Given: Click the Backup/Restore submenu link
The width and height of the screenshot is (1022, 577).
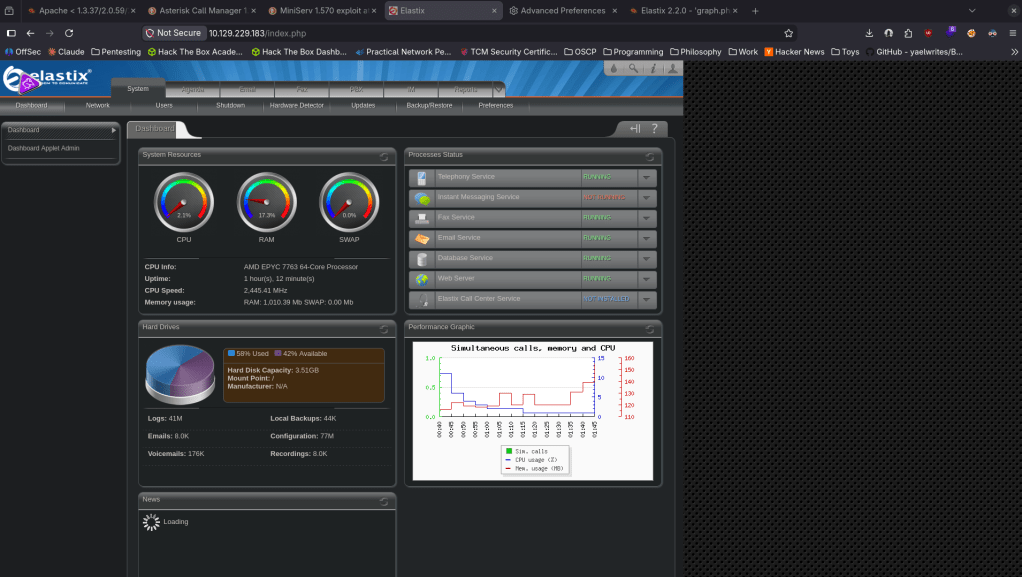Looking at the screenshot, I should [x=429, y=105].
